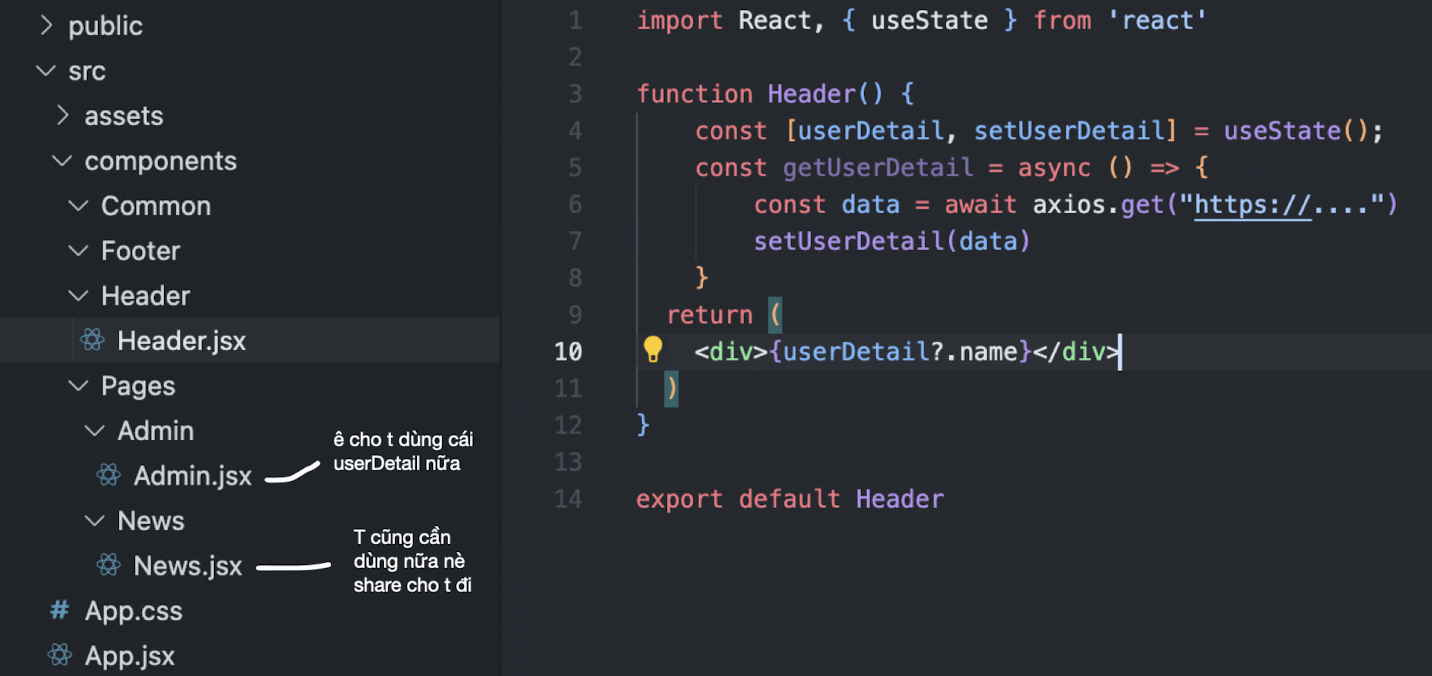Click the React icon beside Header.jsx
Image resolution: width=1432 pixels, height=676 pixels.
(92, 341)
